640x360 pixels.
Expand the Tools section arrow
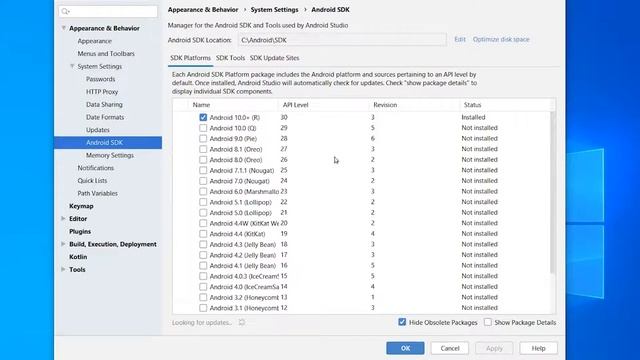click(x=63, y=269)
